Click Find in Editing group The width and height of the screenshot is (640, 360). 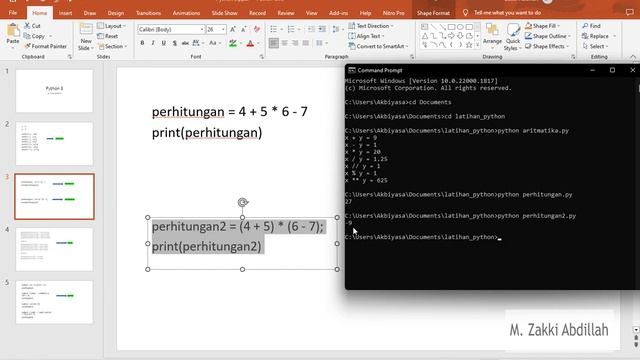pos(592,26)
